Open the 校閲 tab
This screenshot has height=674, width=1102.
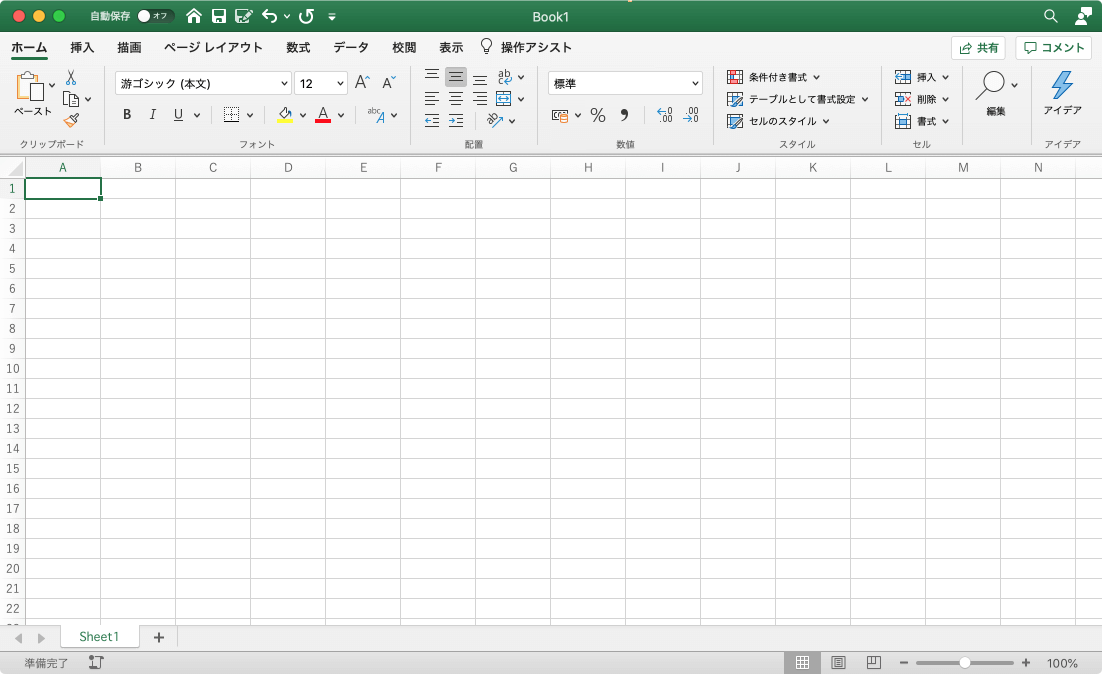[404, 47]
